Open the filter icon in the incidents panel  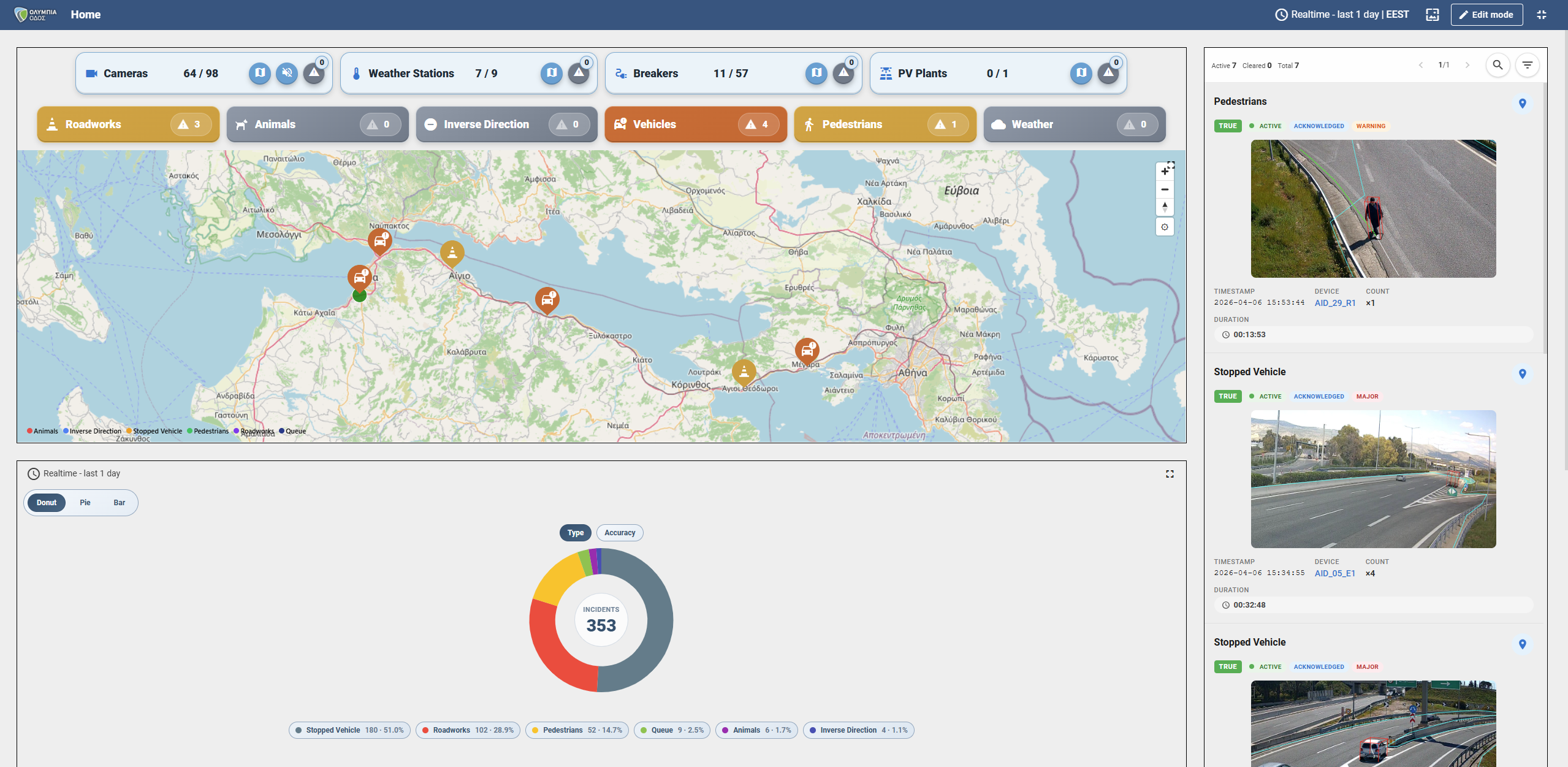pos(1528,65)
